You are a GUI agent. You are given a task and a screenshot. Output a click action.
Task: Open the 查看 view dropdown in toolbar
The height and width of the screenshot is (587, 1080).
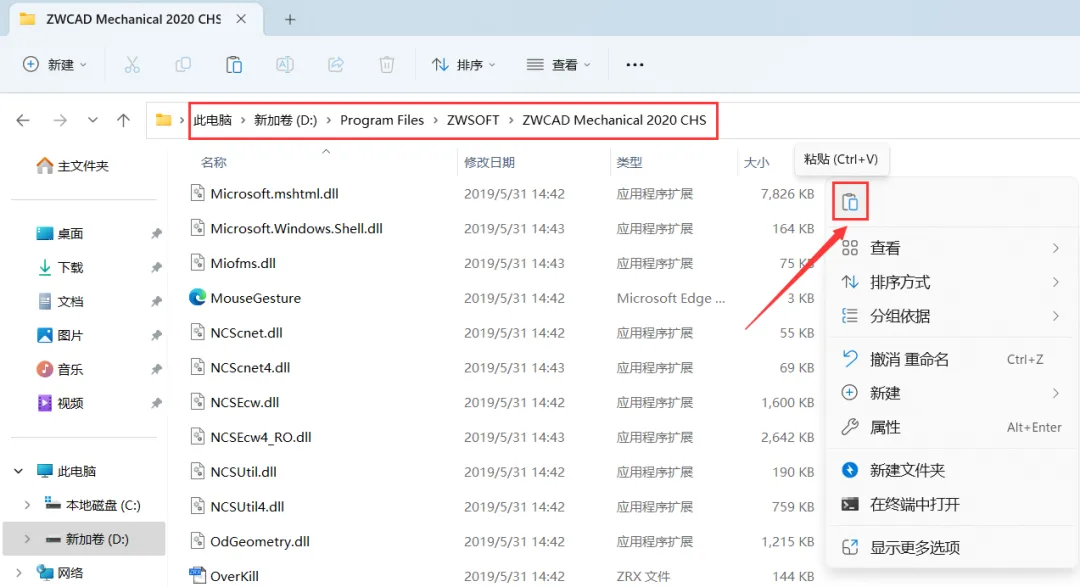click(x=559, y=65)
